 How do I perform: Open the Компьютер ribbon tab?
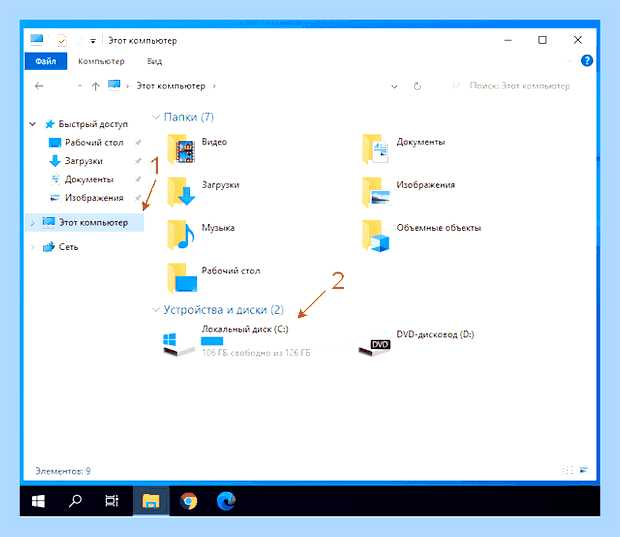[101, 61]
